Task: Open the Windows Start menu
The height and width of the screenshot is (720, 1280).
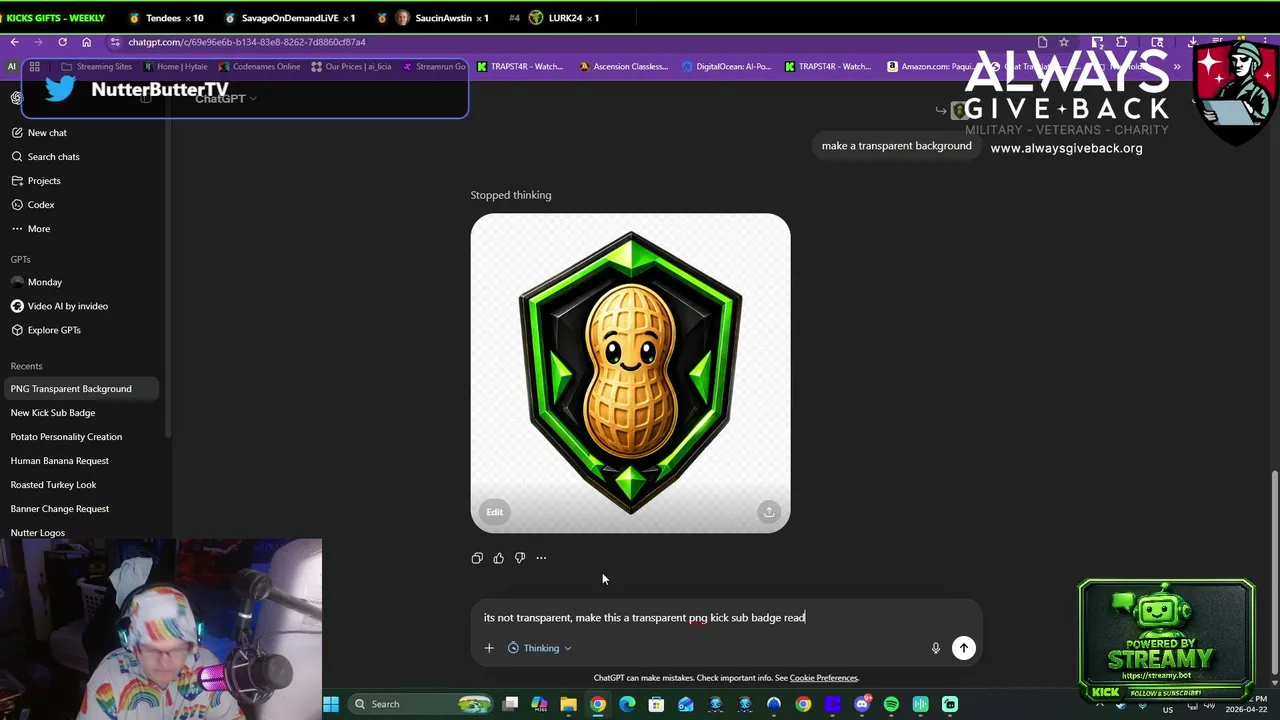Action: click(331, 704)
